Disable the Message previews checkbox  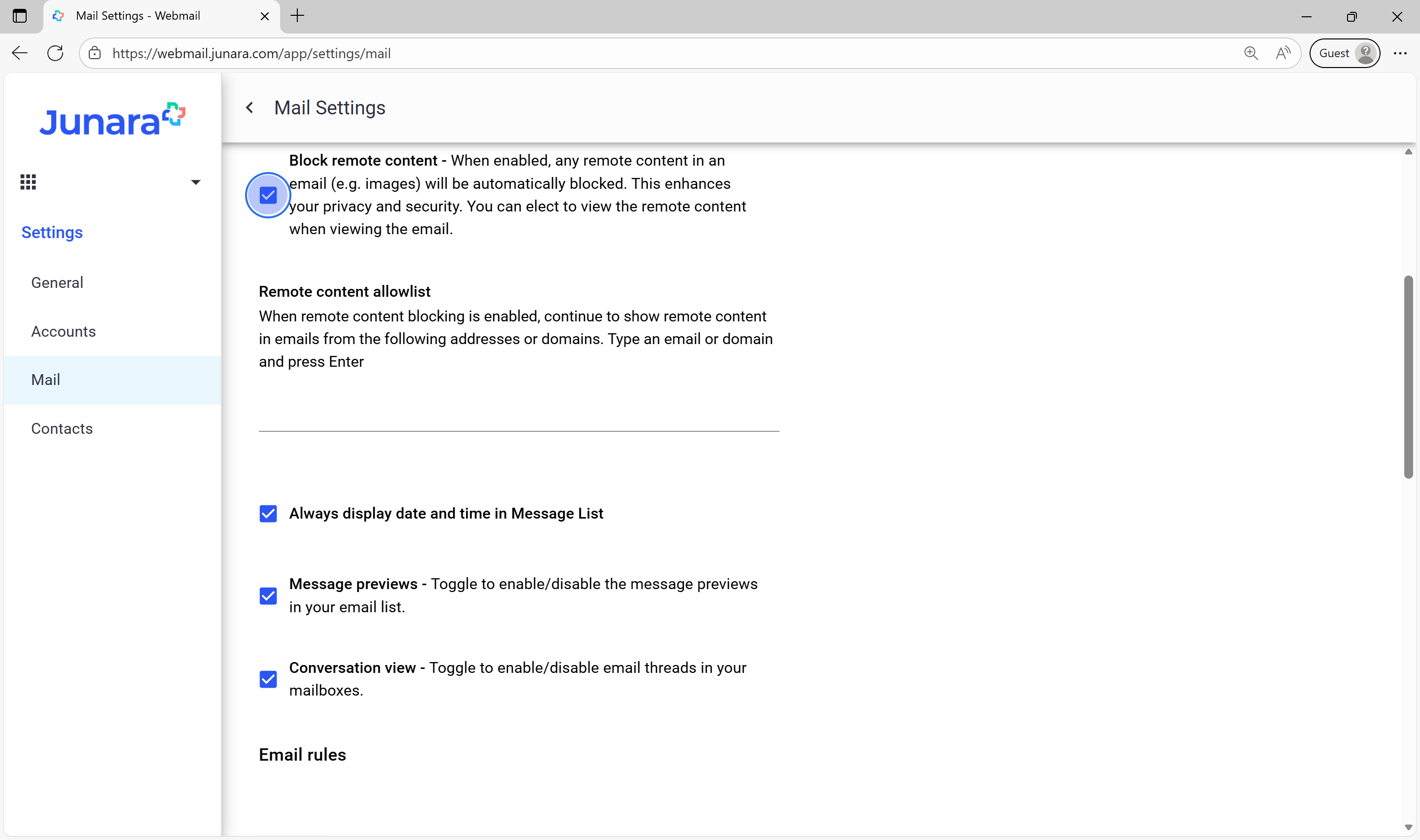click(x=268, y=595)
